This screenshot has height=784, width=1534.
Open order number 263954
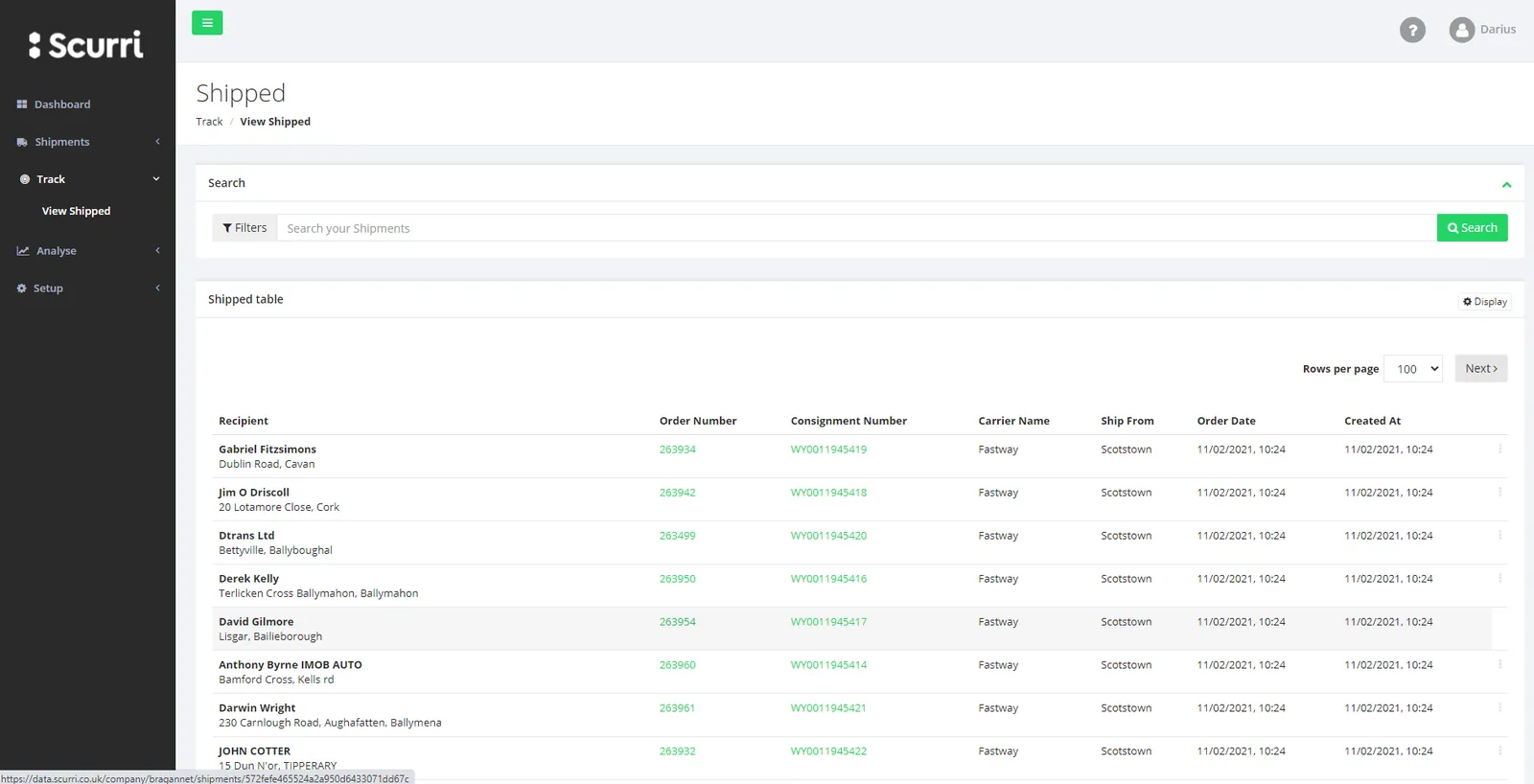click(677, 622)
